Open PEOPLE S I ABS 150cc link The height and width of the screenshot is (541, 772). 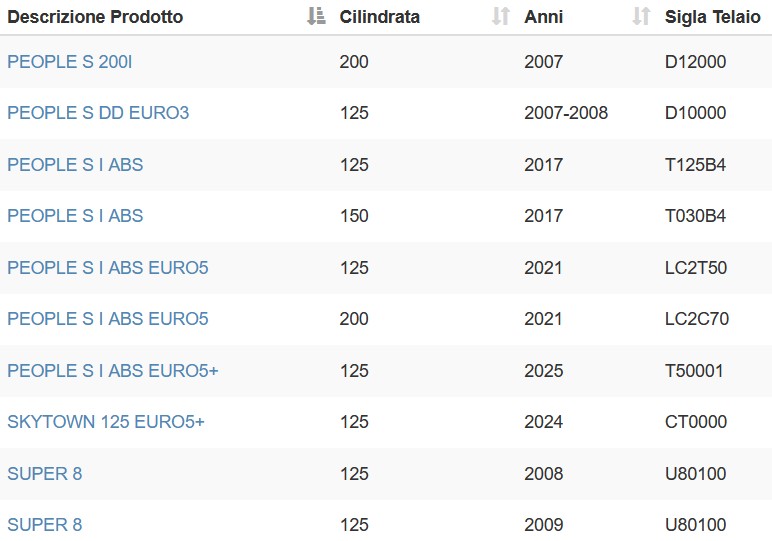(x=75, y=216)
